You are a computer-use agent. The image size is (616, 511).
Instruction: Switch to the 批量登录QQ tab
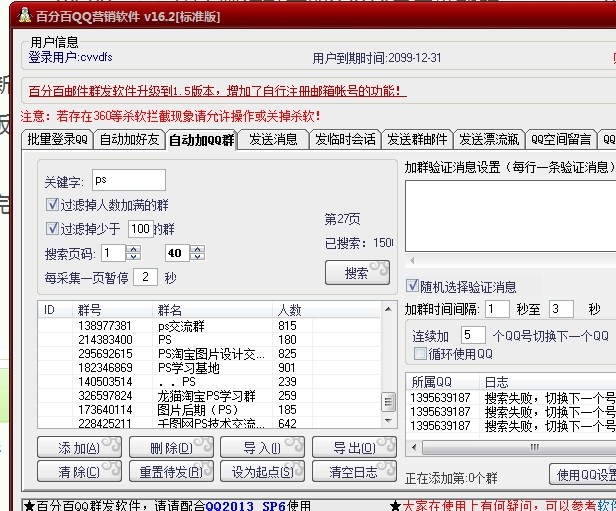click(57, 139)
